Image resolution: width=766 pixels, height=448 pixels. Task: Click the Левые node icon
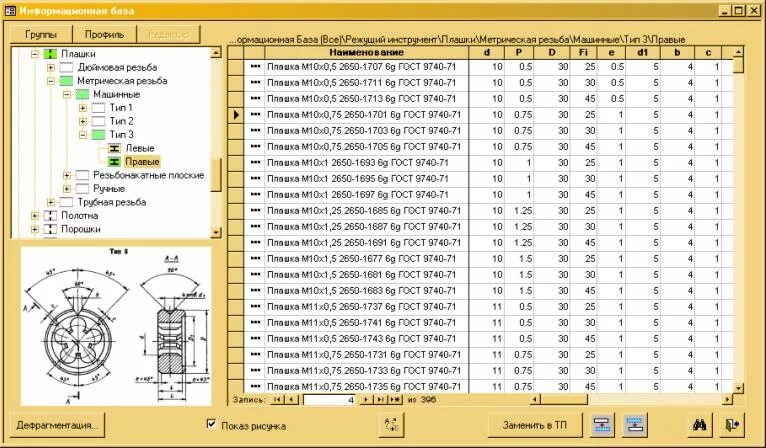(x=114, y=148)
